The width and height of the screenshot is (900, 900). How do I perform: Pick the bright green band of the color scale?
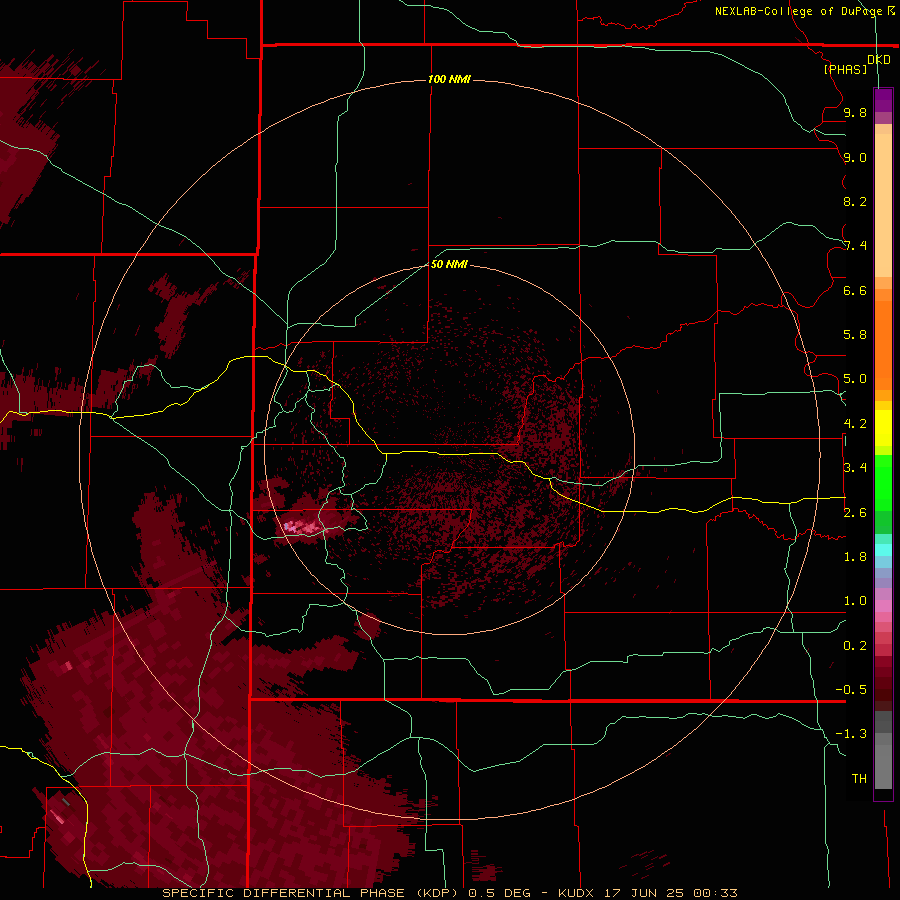coord(883,483)
